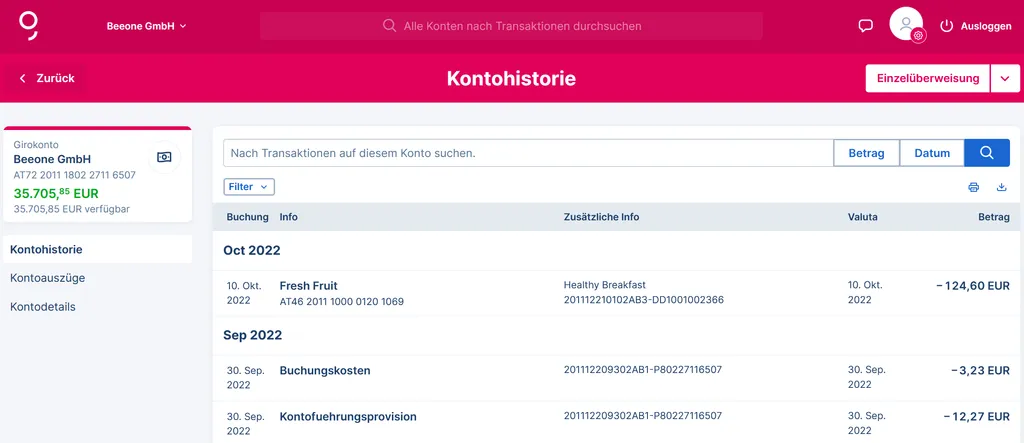Click IBAN AT46 2011 1000 0120 1069
Image resolution: width=1024 pixels, height=443 pixels.
(x=342, y=302)
